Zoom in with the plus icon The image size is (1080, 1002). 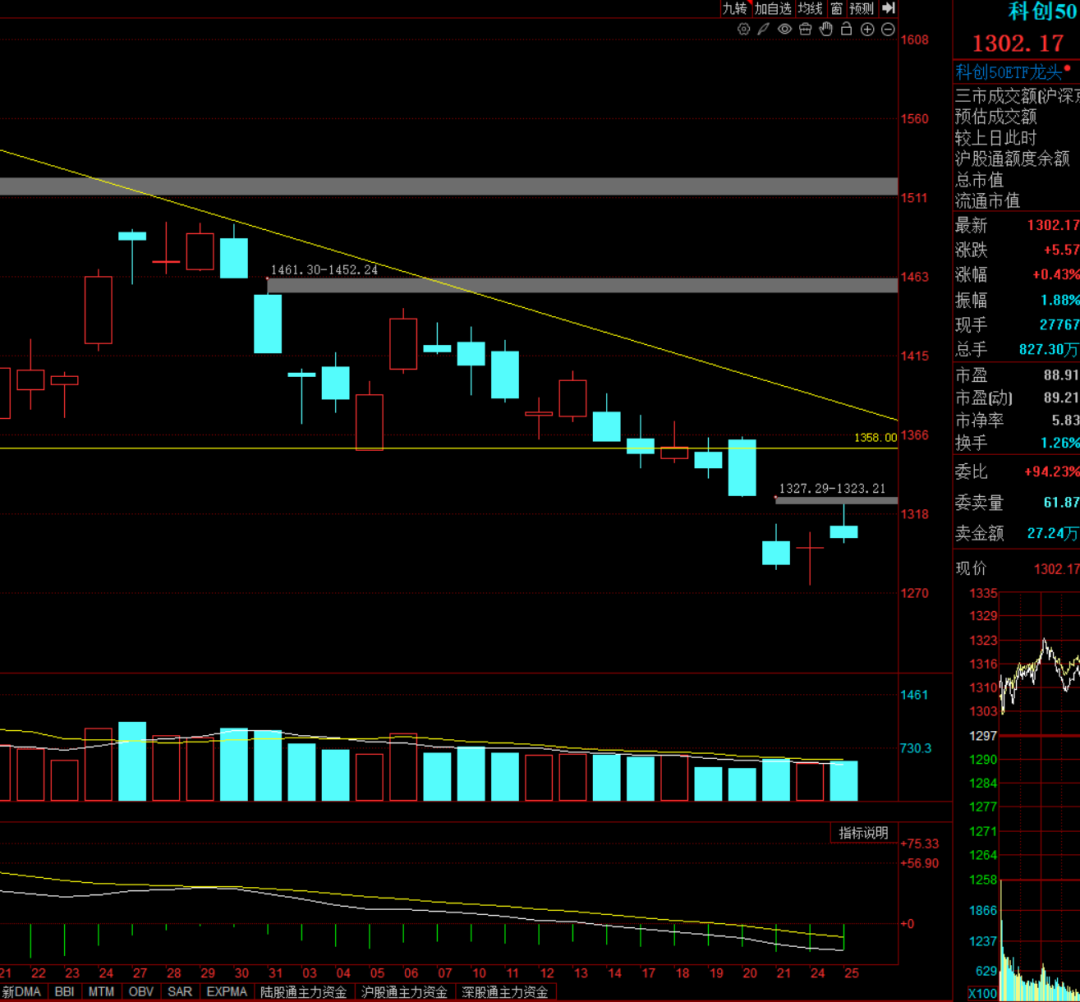pyautogui.click(x=867, y=29)
